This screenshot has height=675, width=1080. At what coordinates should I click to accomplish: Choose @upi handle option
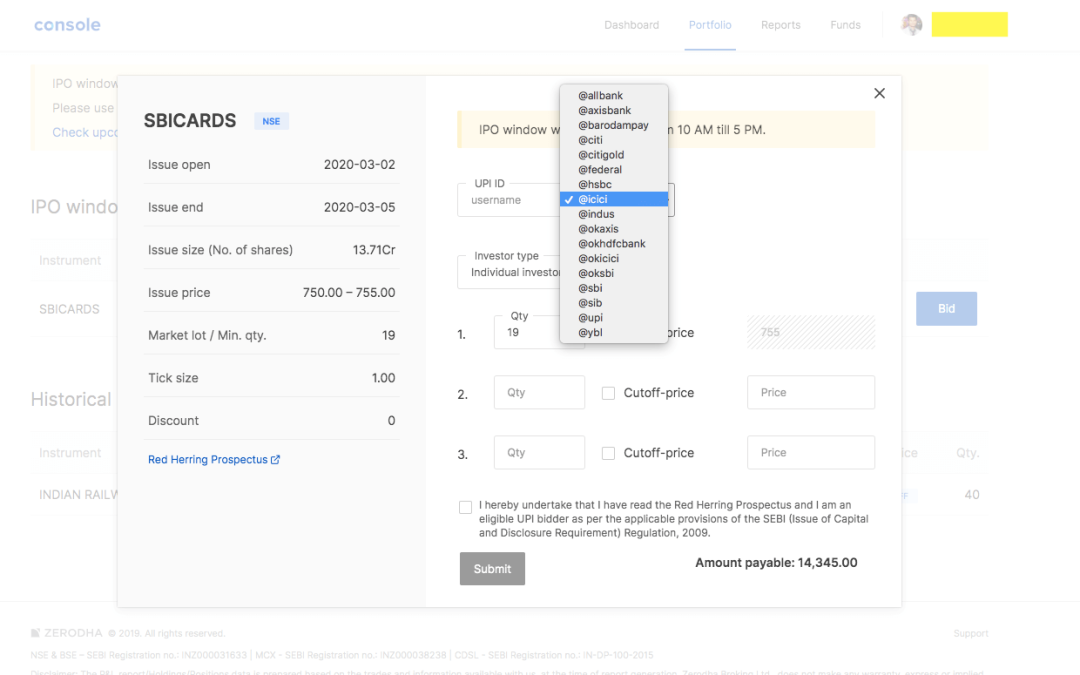(614, 318)
